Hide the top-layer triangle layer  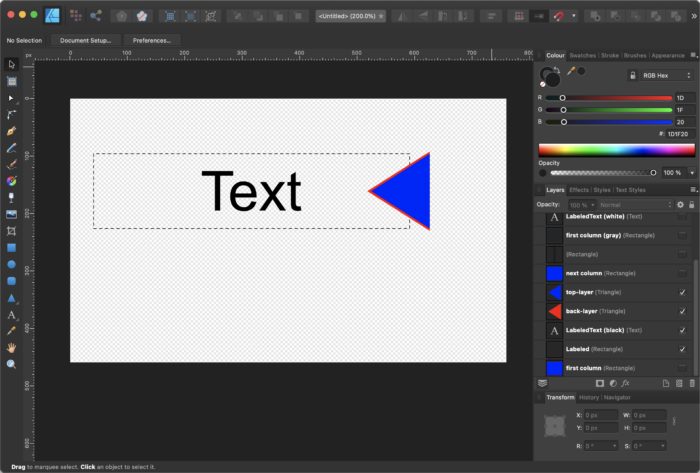[x=682, y=292]
